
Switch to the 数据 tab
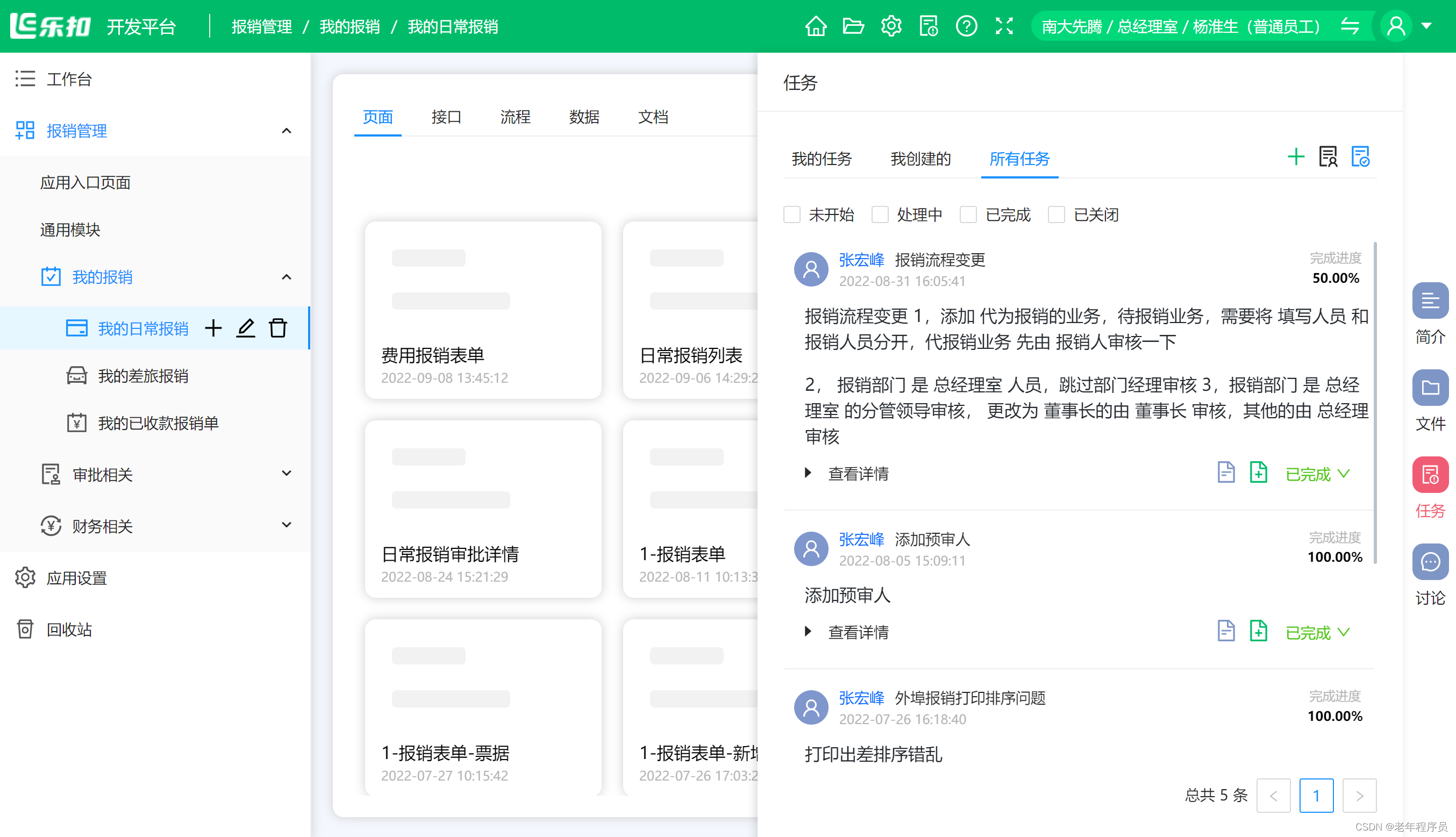click(x=584, y=117)
